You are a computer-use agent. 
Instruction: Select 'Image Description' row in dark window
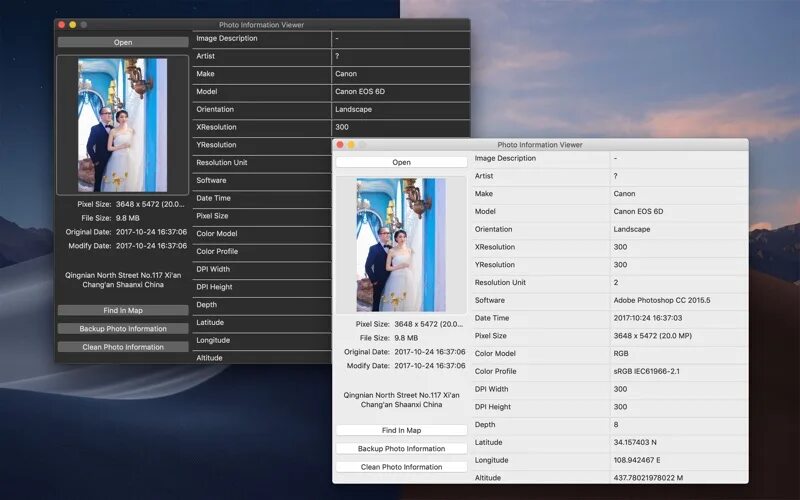pos(331,38)
